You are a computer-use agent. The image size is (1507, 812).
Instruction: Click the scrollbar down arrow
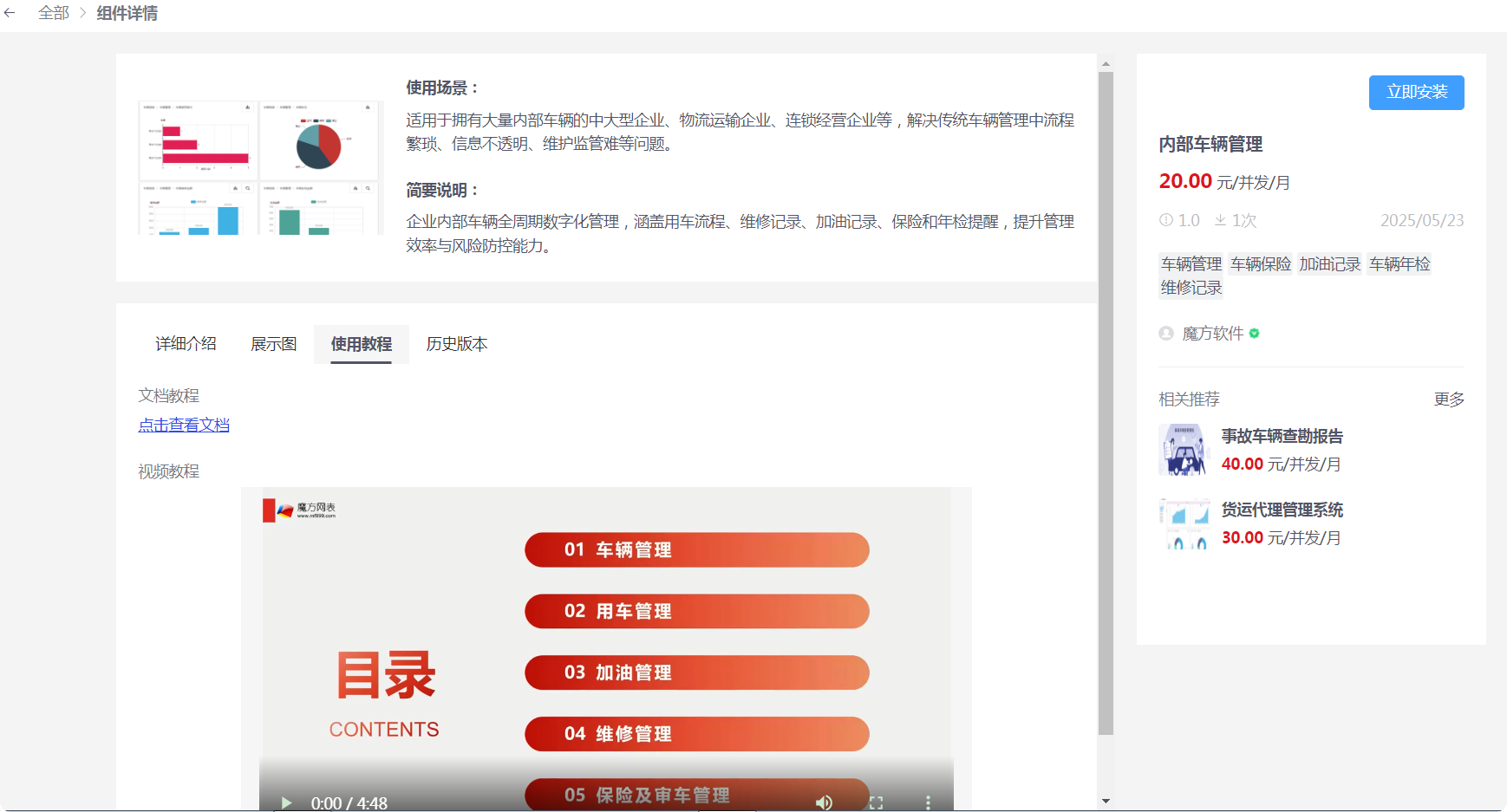(1106, 801)
